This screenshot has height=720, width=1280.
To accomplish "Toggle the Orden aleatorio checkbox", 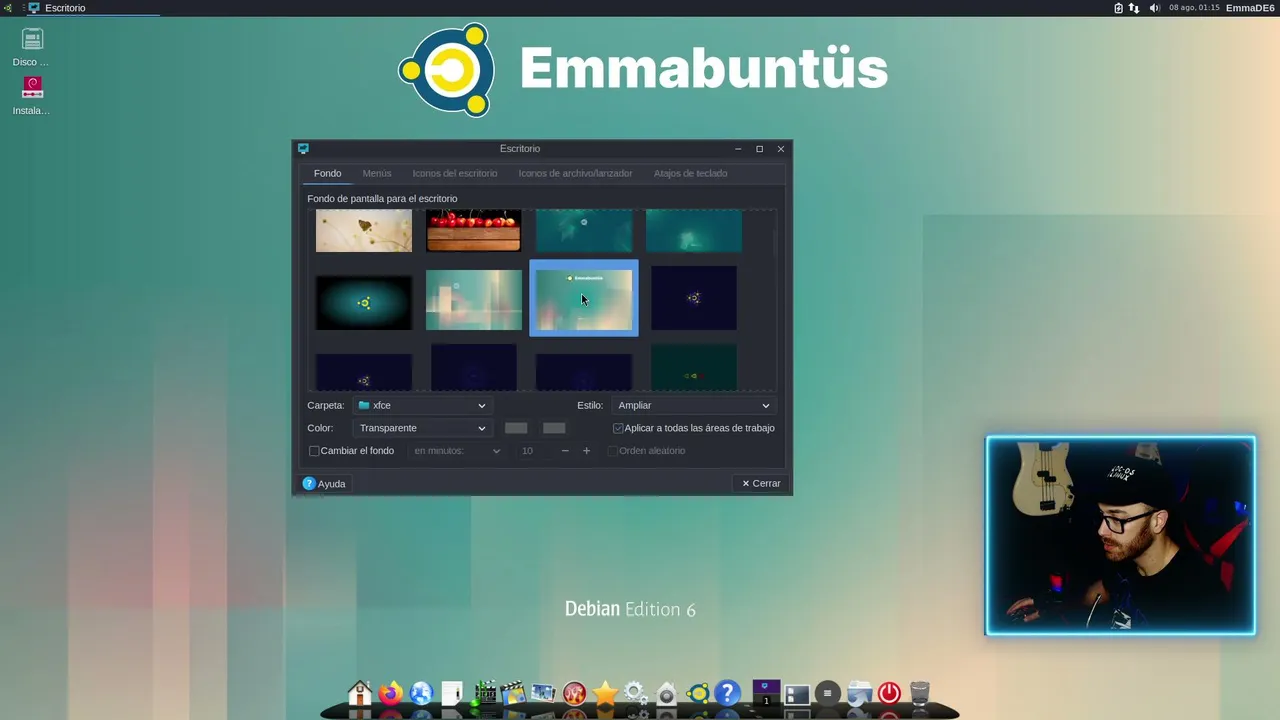I will 613,451.
